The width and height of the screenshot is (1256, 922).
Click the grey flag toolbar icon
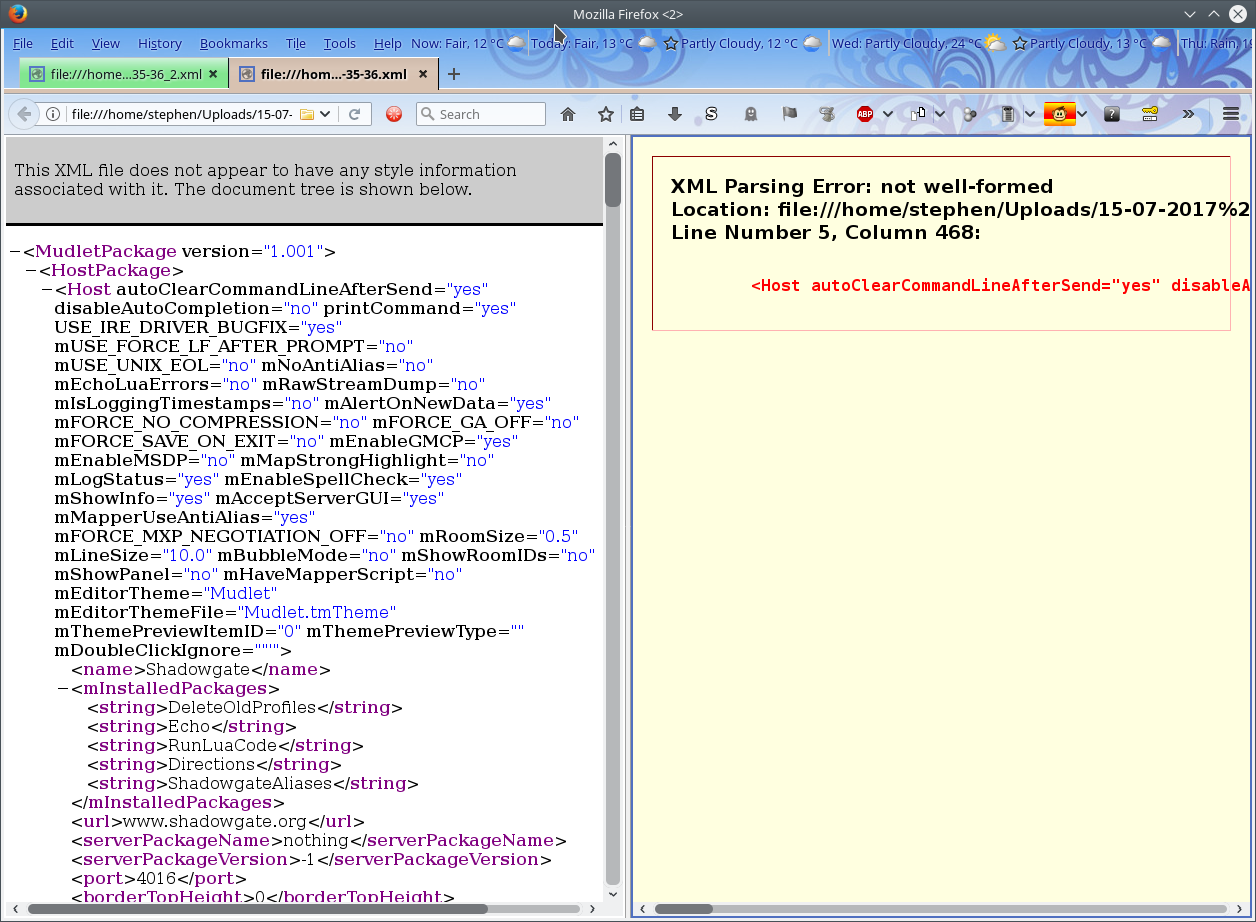(789, 114)
